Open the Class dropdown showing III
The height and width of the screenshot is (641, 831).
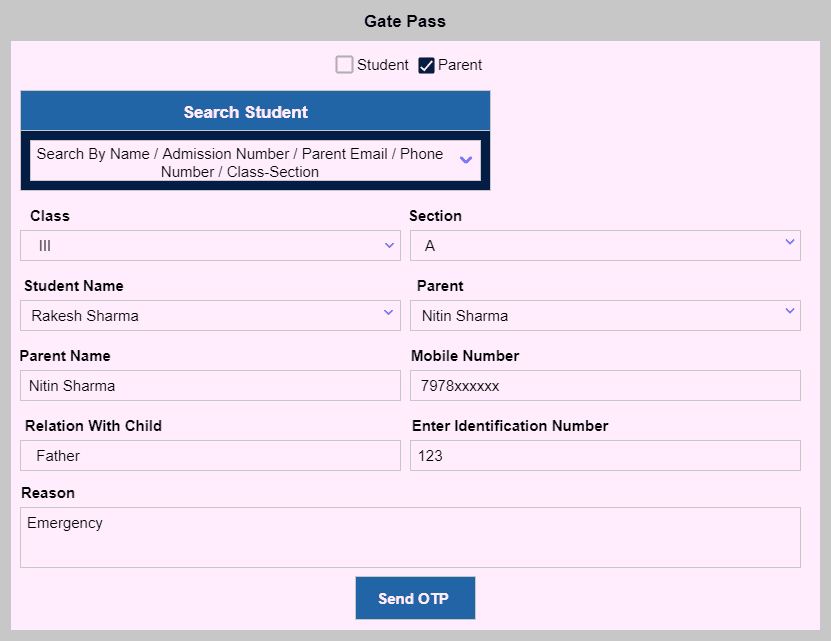[210, 245]
